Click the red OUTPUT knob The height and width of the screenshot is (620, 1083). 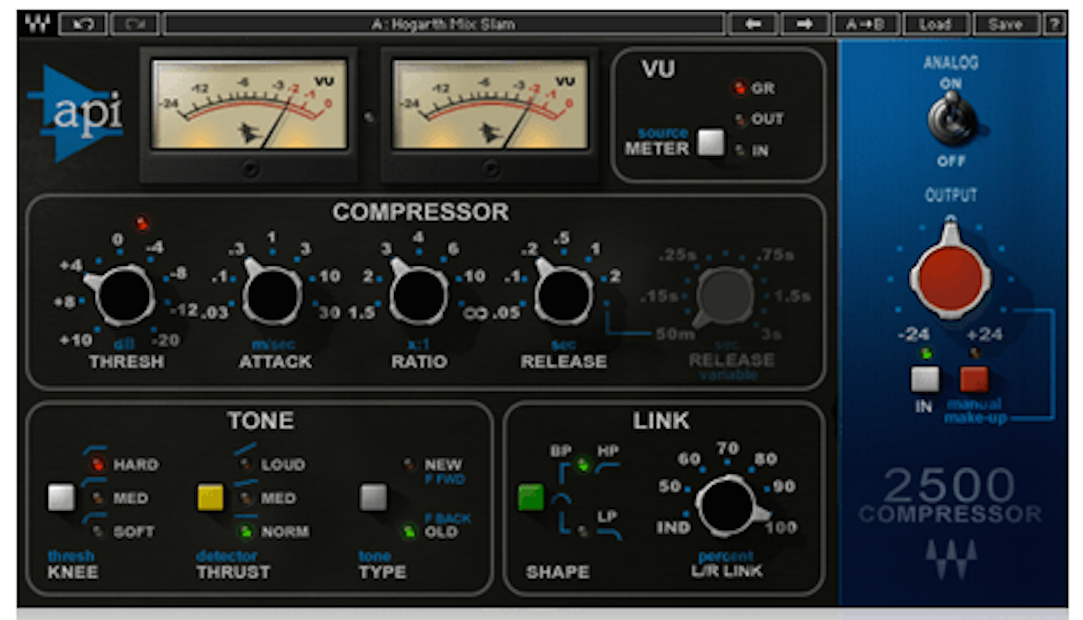(x=950, y=276)
